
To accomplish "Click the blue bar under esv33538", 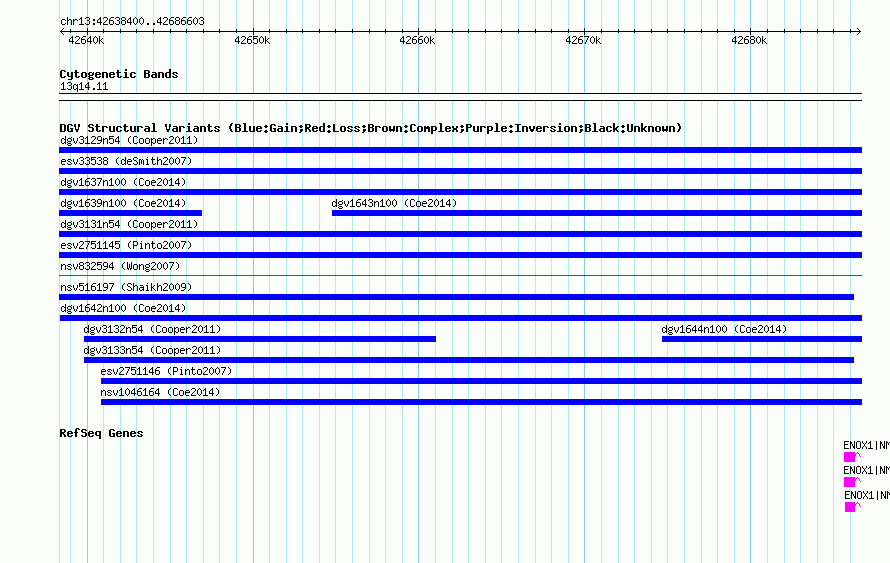I will (x=460, y=171).
